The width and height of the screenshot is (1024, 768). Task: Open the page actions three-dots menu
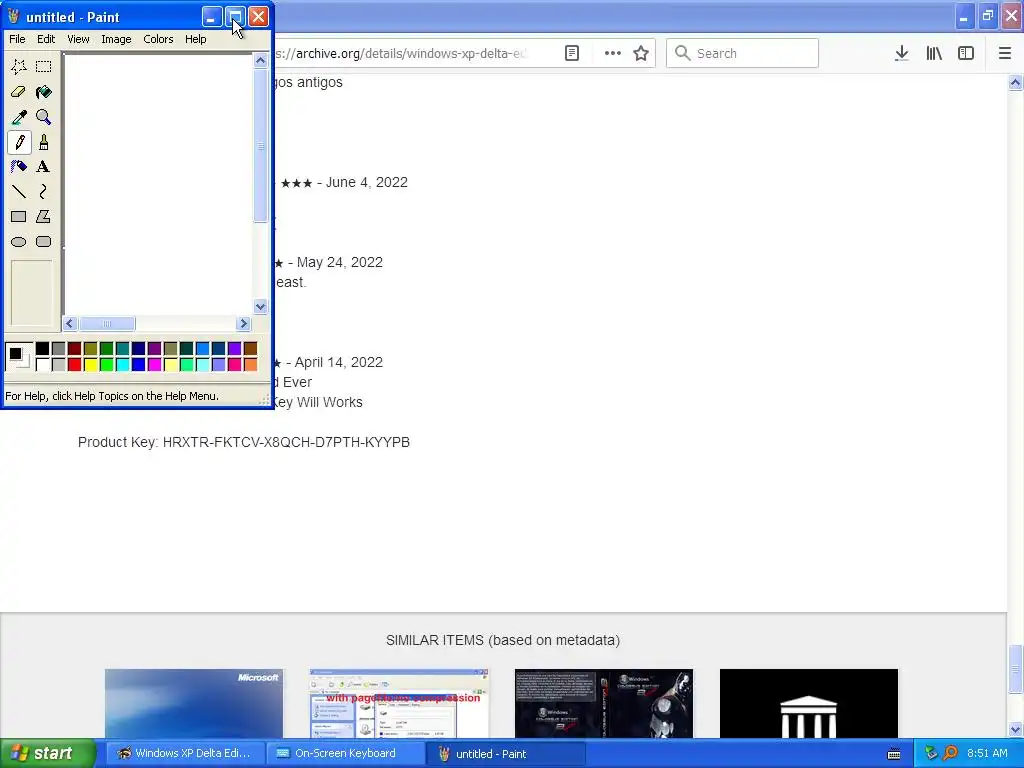[x=613, y=54]
